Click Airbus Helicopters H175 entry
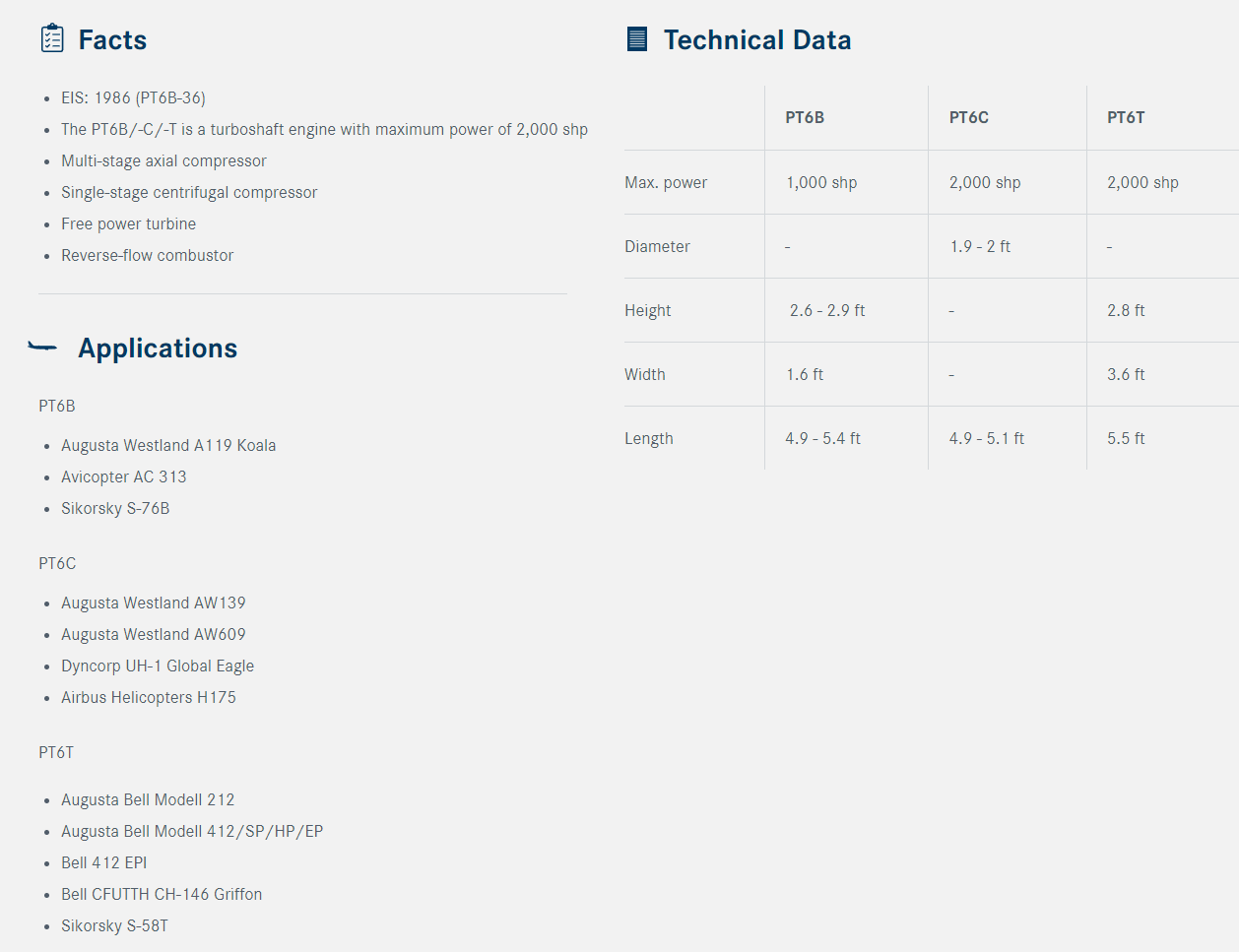Viewport: 1239px width, 952px height. point(149,697)
